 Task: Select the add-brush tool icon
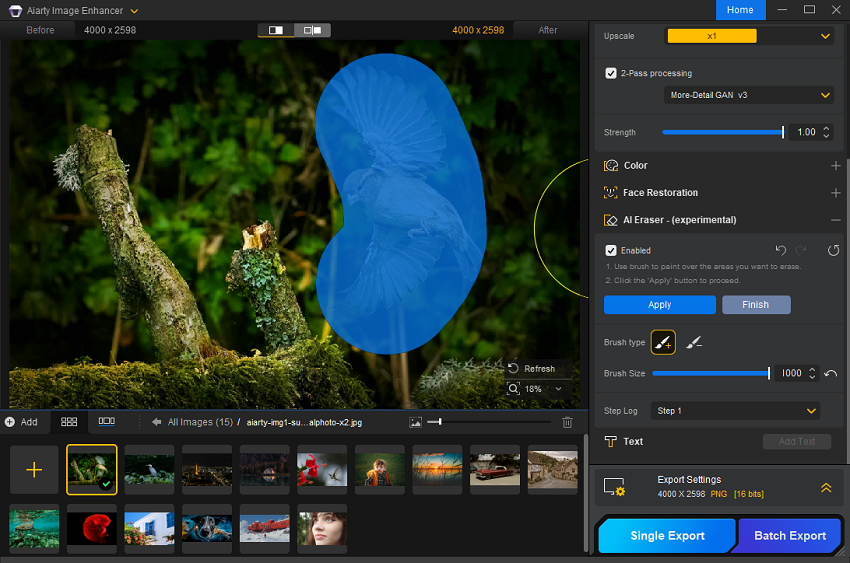663,342
